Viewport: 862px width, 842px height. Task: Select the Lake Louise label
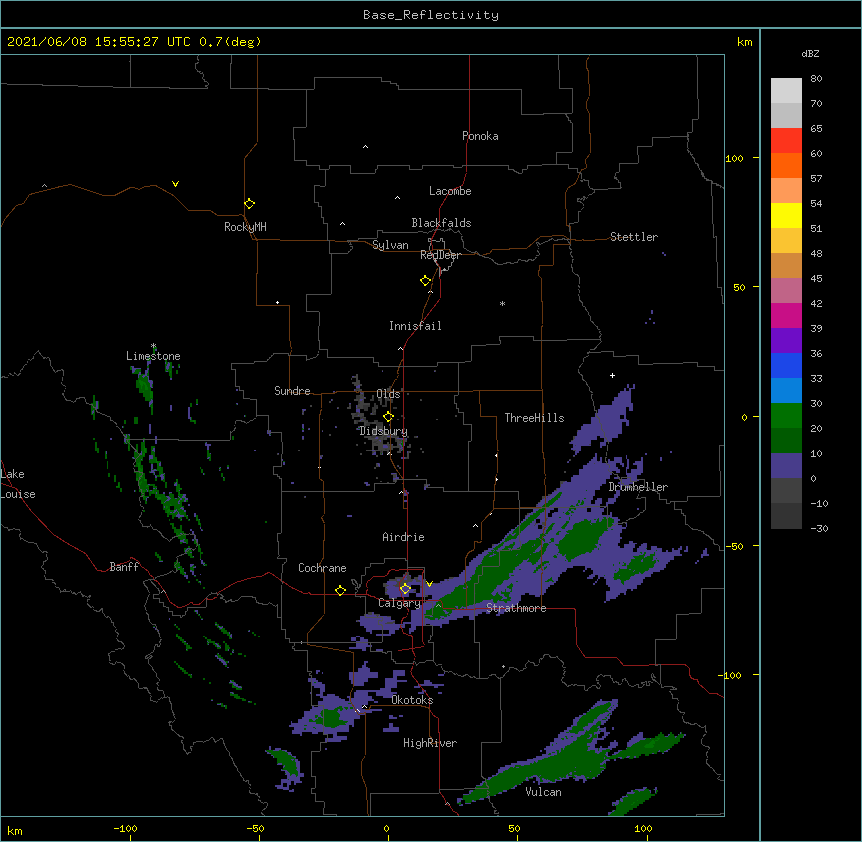(18, 484)
